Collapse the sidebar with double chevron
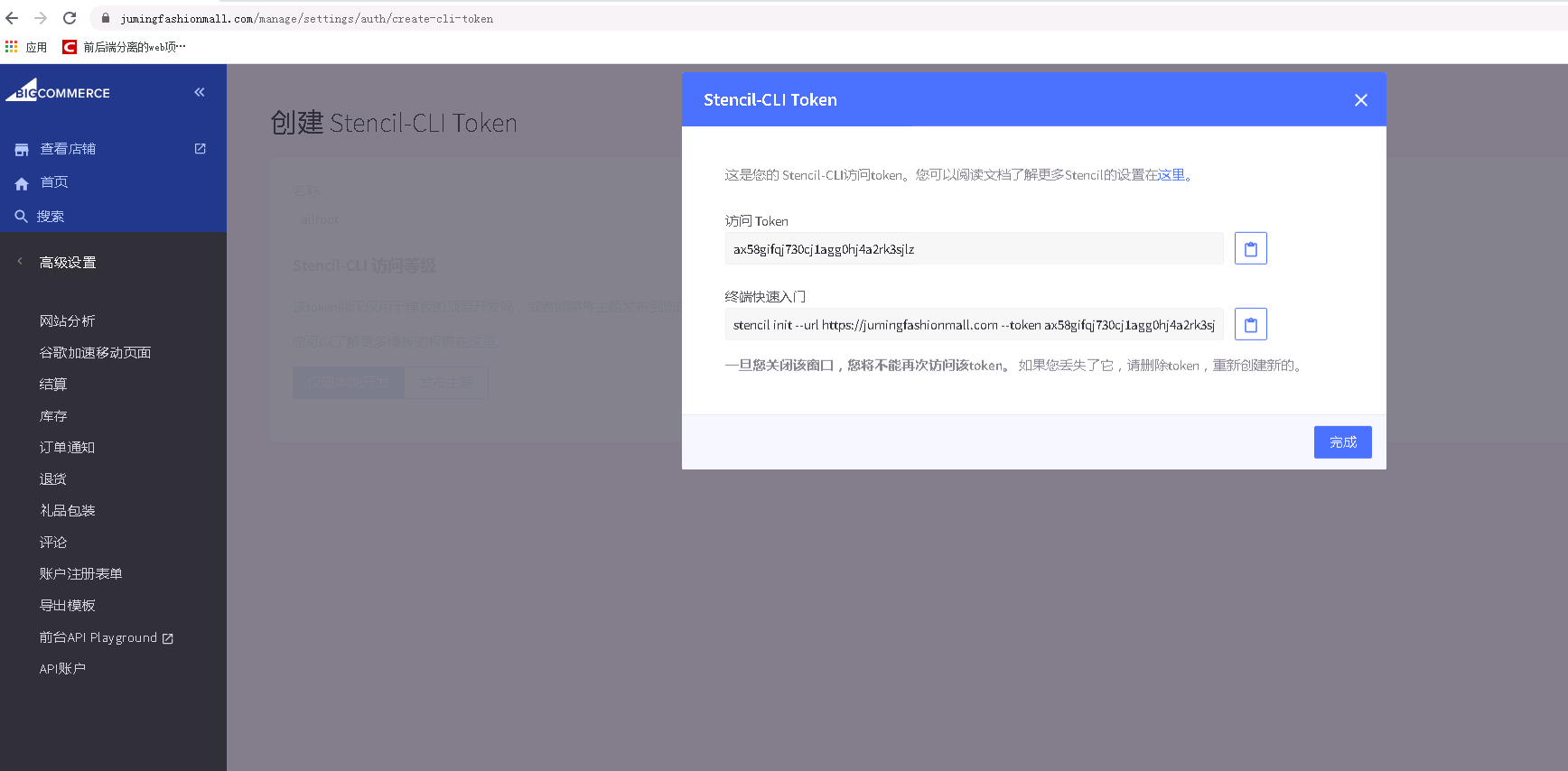1568x771 pixels. pos(200,92)
